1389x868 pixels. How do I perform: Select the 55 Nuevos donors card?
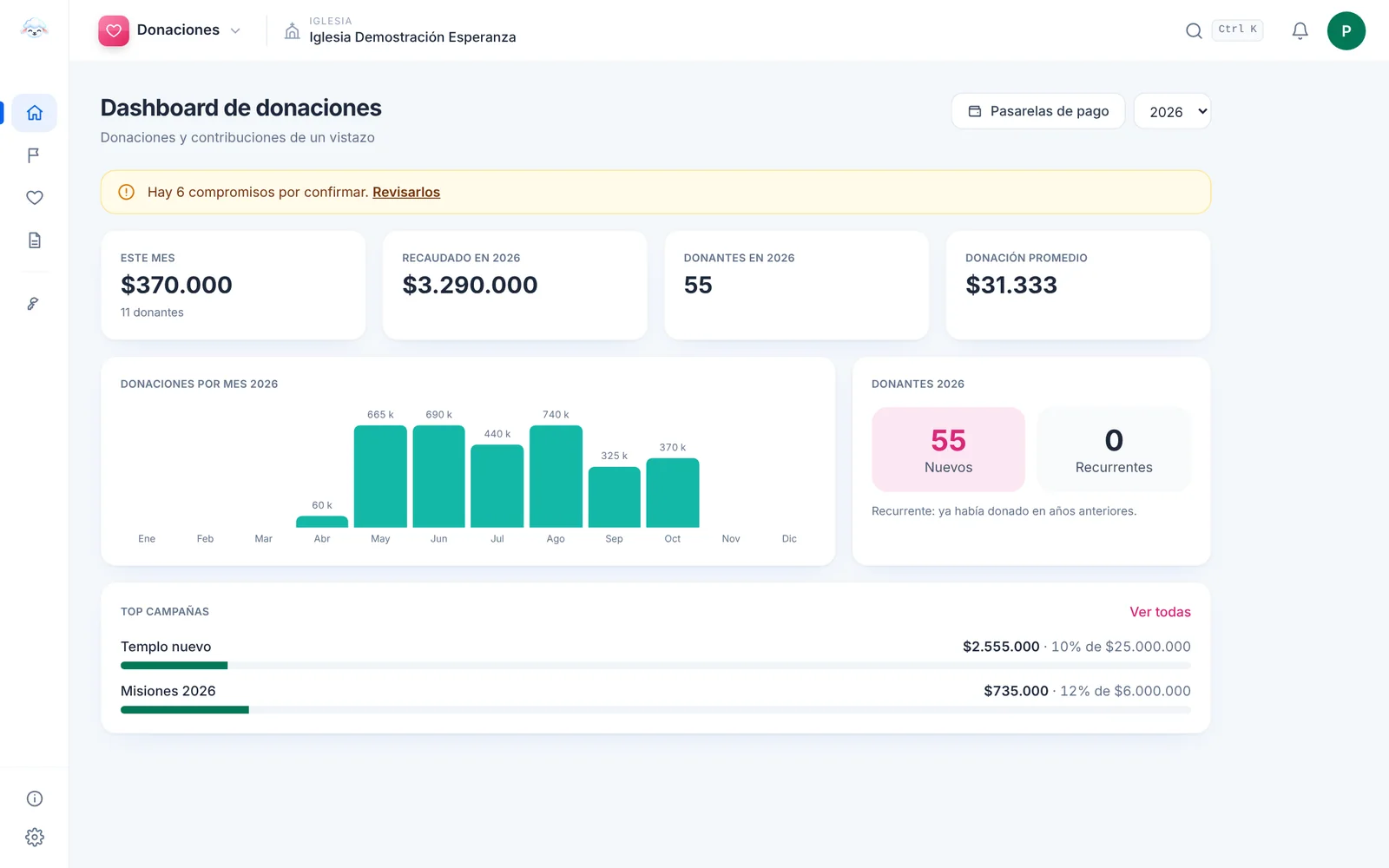[948, 450]
